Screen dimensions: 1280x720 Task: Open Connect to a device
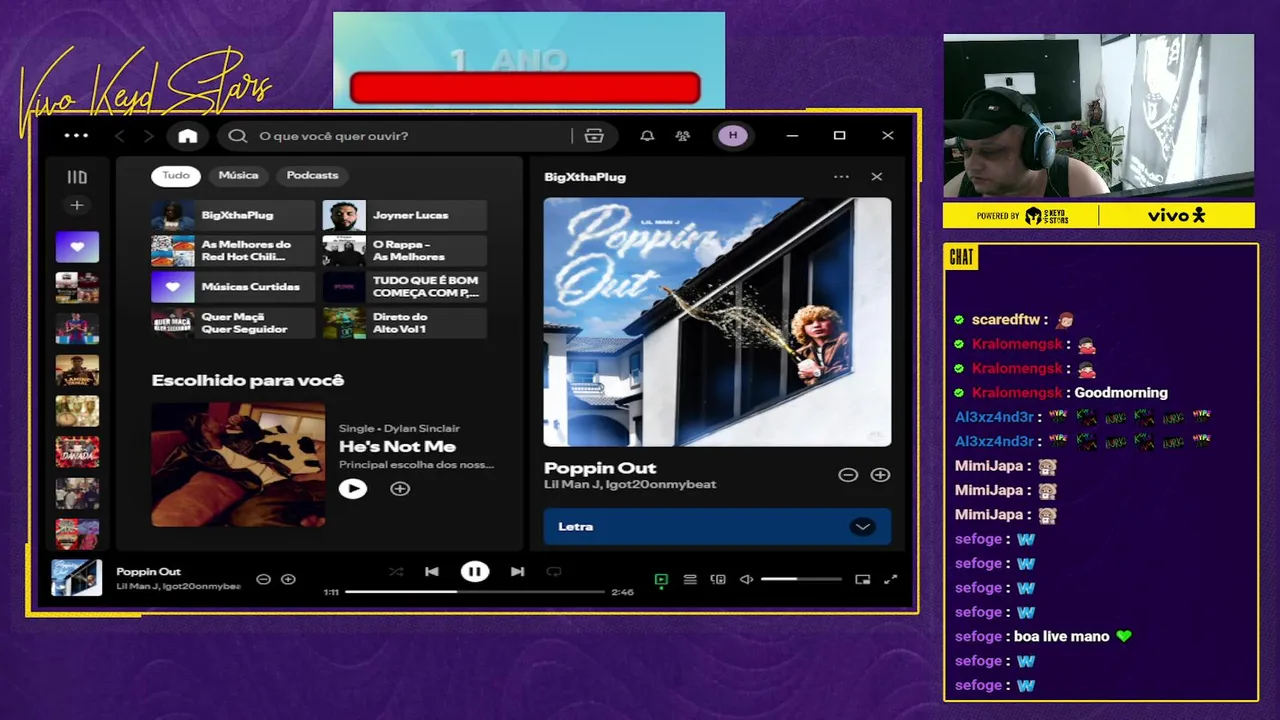point(718,579)
